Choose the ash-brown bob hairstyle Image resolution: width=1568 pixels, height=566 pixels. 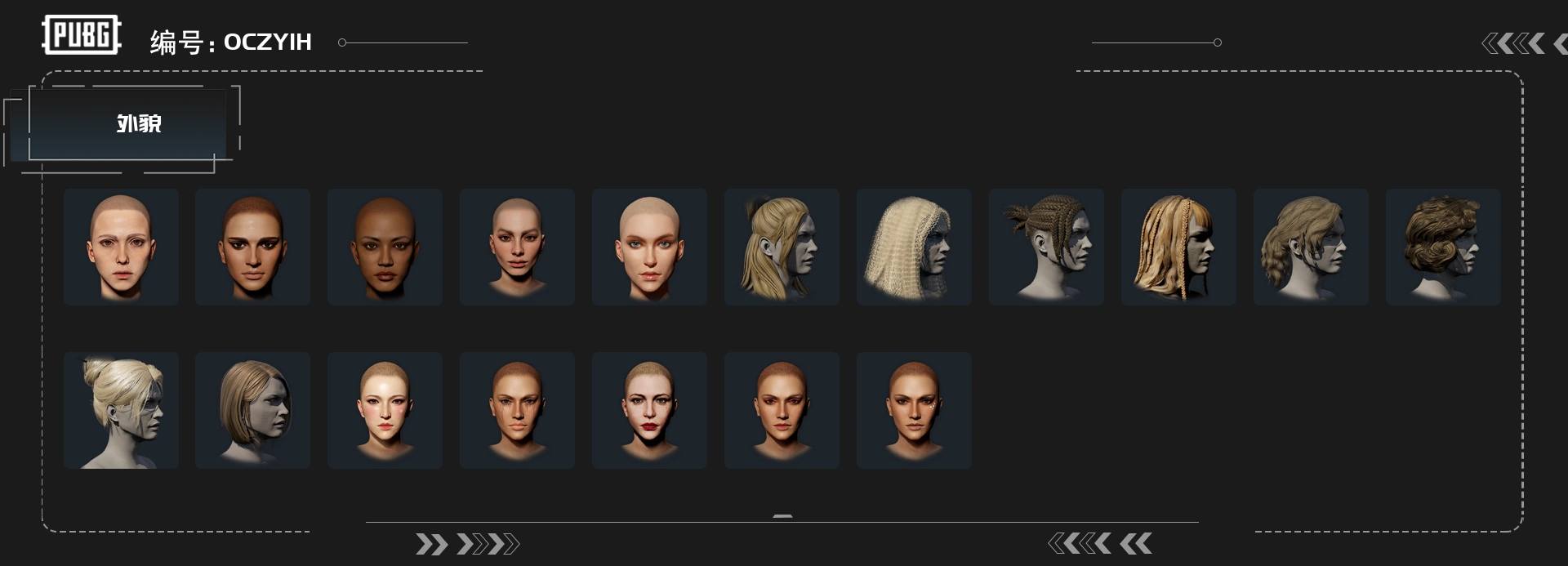click(253, 410)
